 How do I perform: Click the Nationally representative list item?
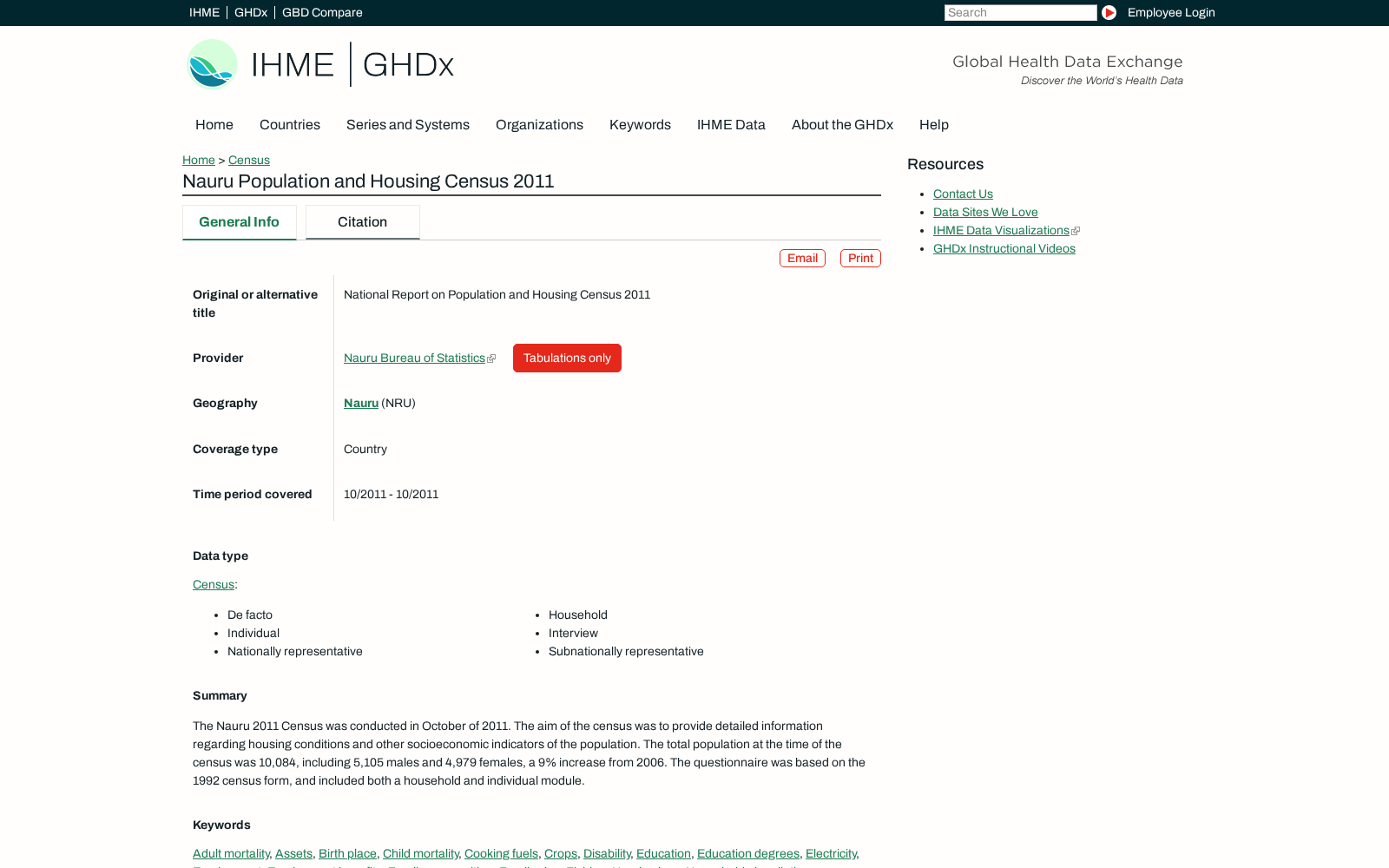tap(295, 651)
